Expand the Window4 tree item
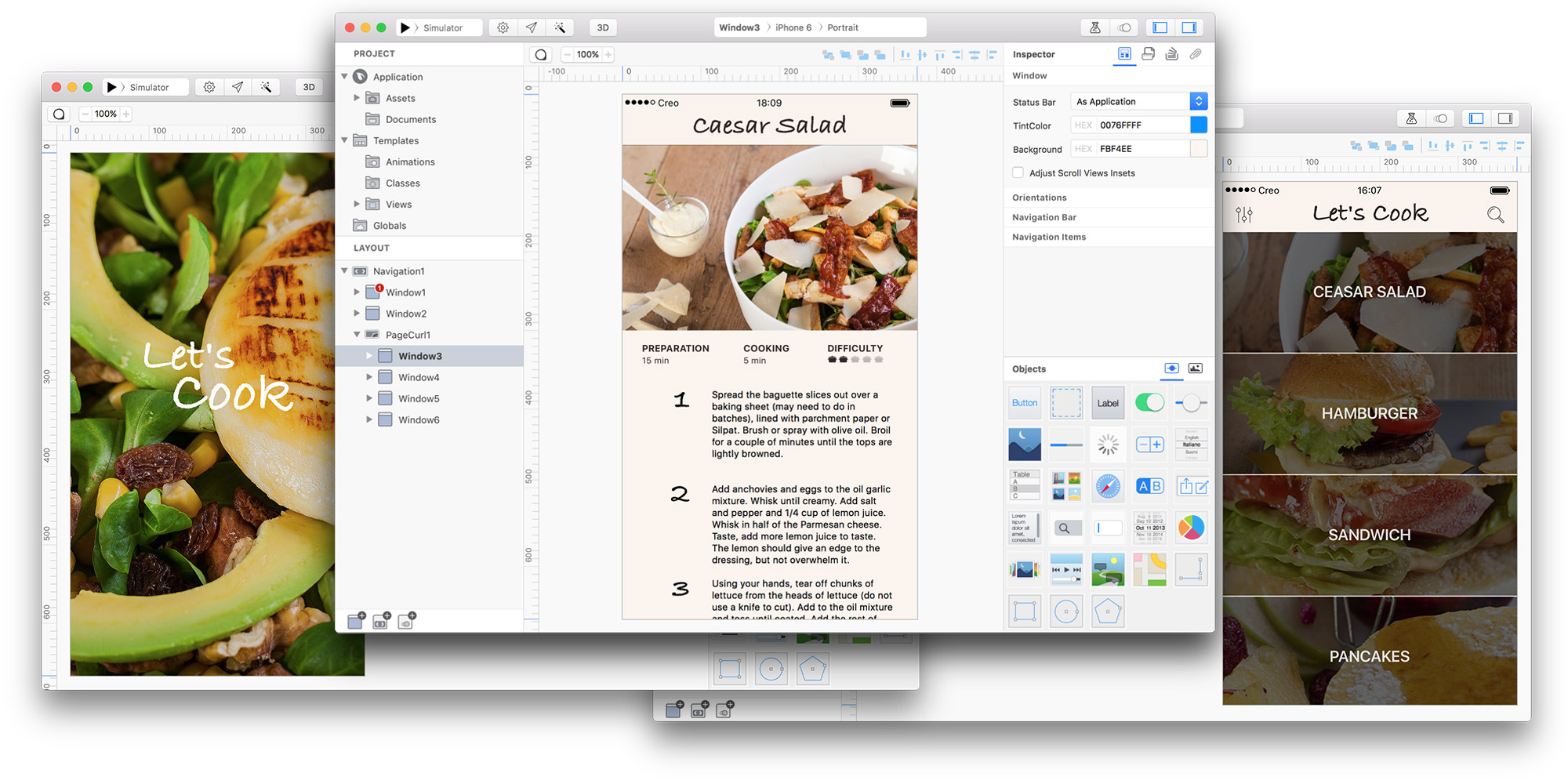 tap(369, 377)
